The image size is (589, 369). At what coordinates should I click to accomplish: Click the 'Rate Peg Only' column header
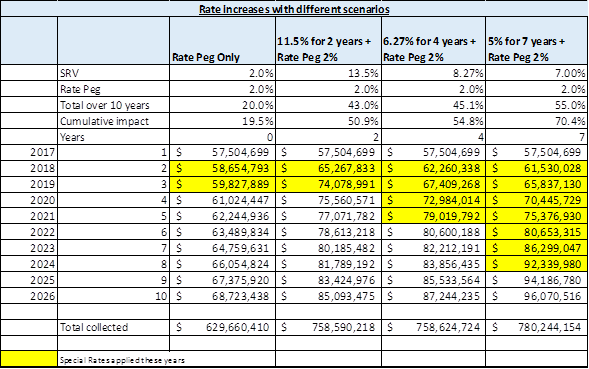pyautogui.click(x=222, y=40)
